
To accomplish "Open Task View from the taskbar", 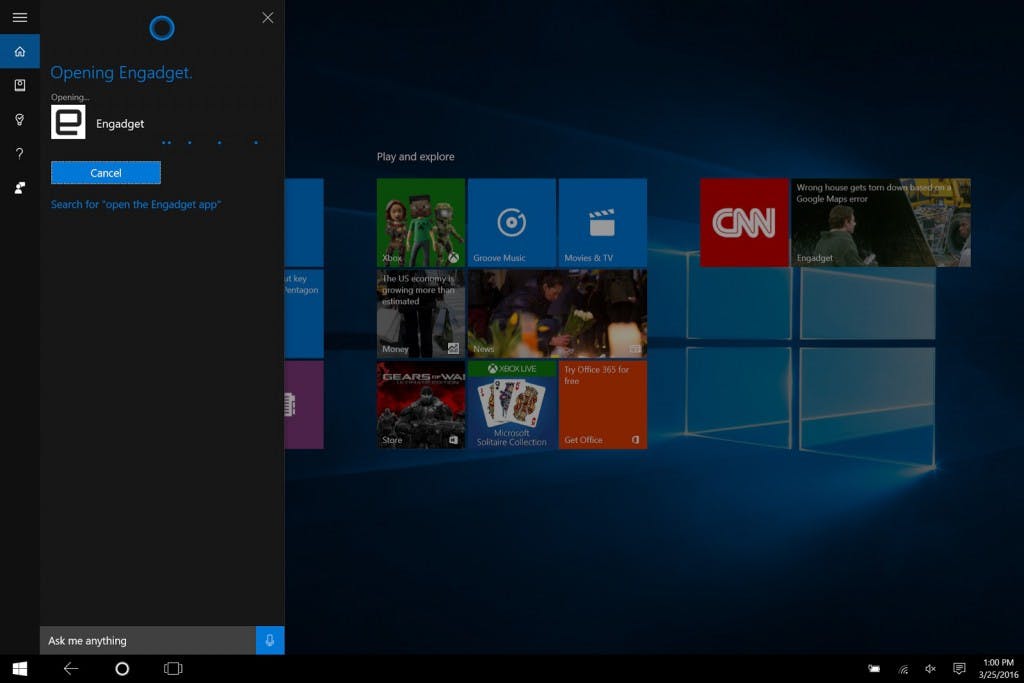I will click(x=173, y=669).
